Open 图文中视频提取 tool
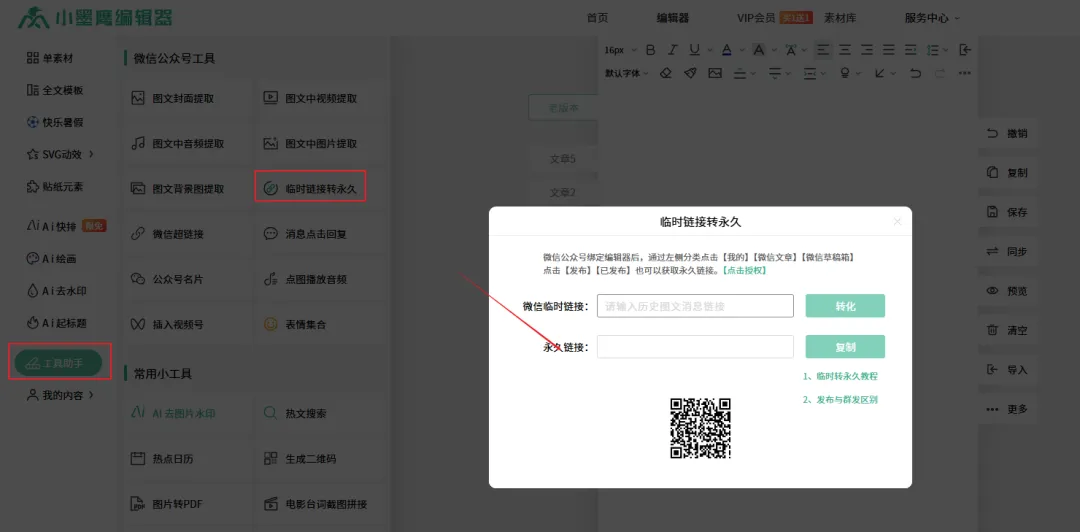This screenshot has height=532, width=1080. tap(311, 99)
